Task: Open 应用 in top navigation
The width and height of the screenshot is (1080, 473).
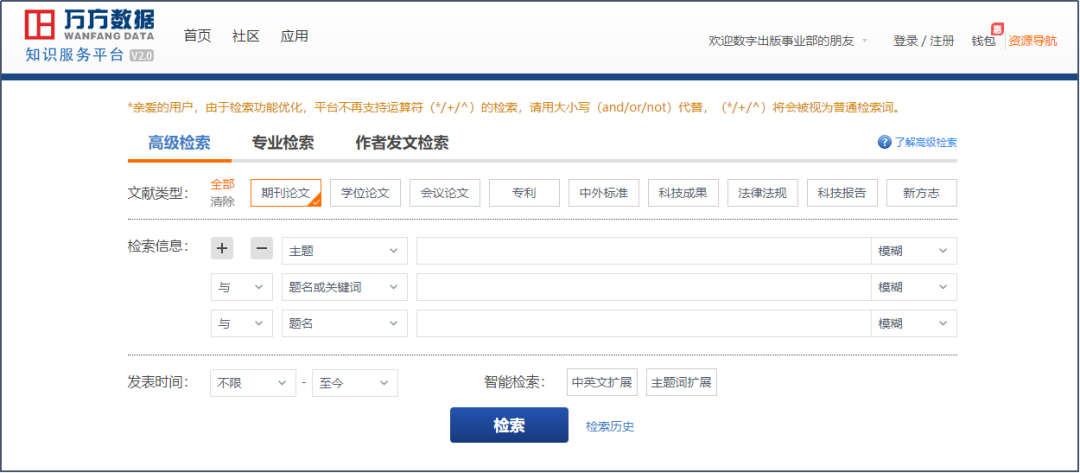Action: pos(294,36)
